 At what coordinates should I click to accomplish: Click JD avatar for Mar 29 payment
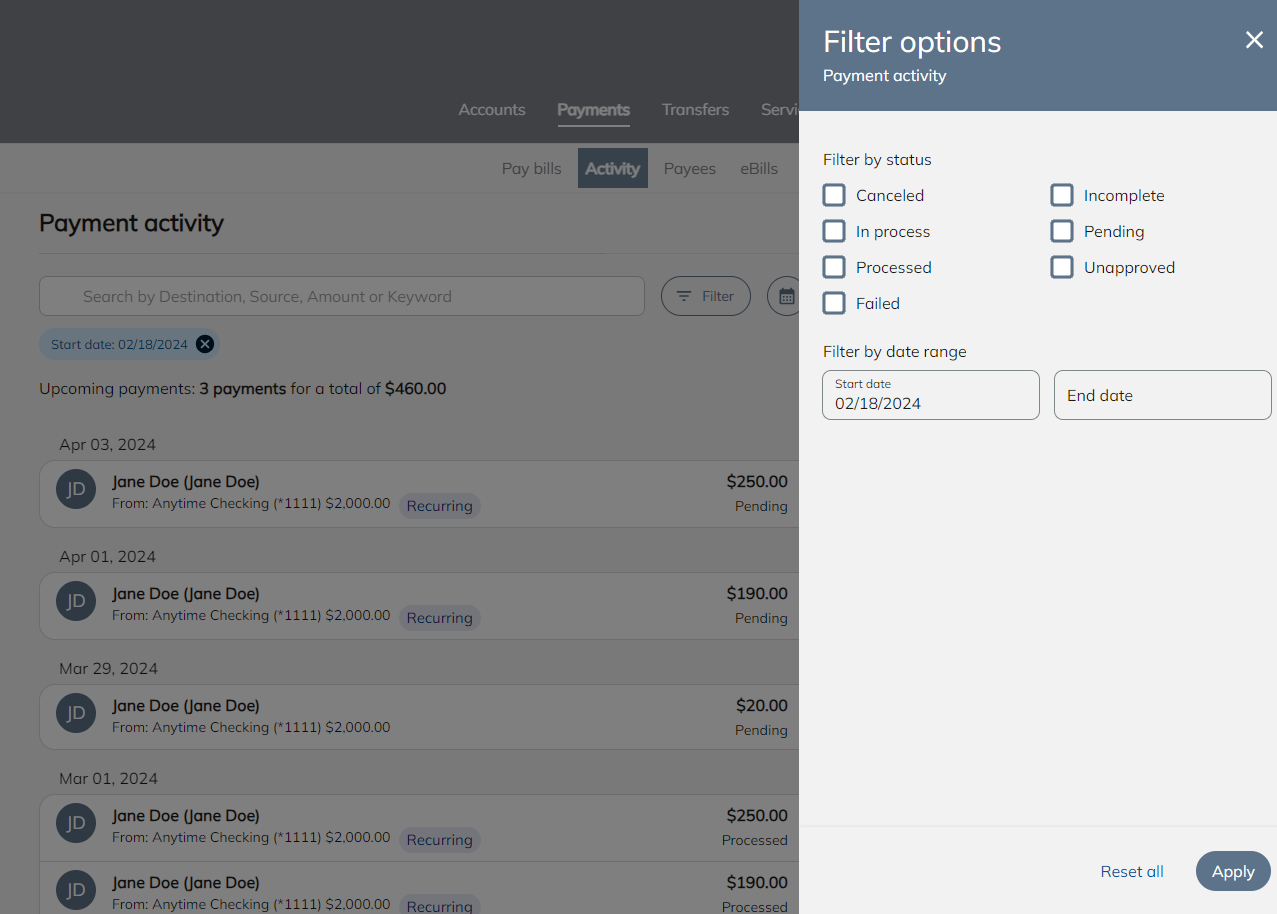tap(76, 713)
